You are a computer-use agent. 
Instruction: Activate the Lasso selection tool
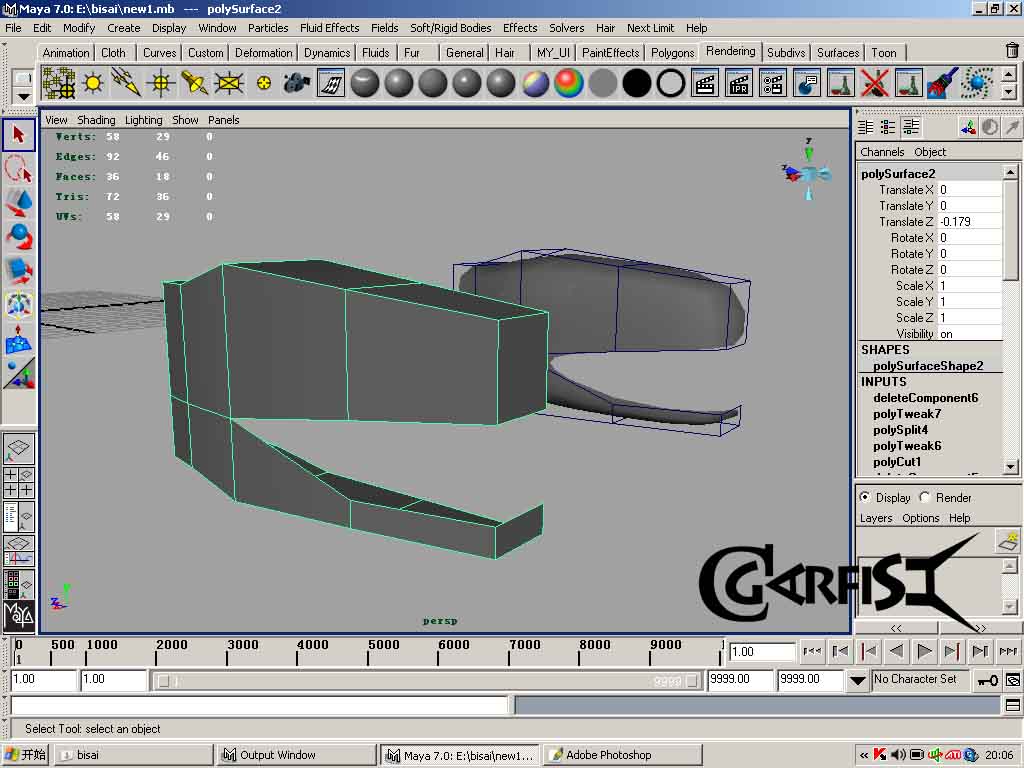point(18,169)
